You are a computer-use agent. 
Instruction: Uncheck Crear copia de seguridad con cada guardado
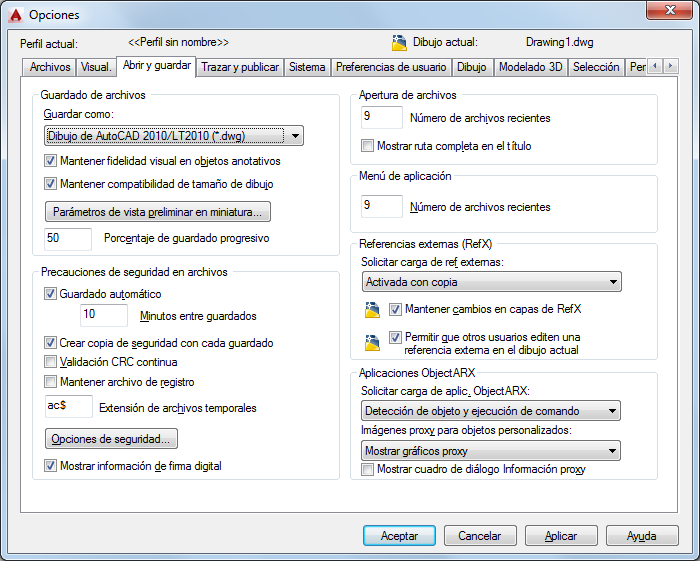coord(50,343)
